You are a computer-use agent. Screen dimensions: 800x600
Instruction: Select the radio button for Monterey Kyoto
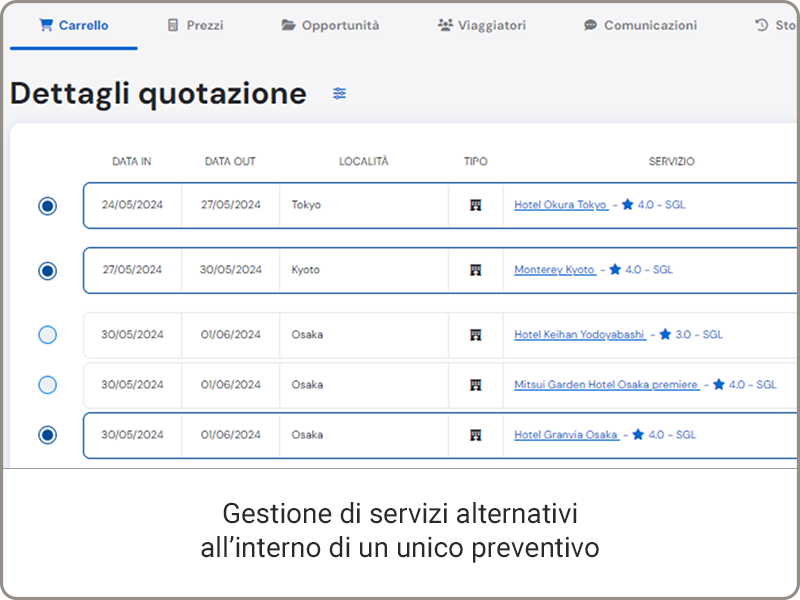coord(47,270)
